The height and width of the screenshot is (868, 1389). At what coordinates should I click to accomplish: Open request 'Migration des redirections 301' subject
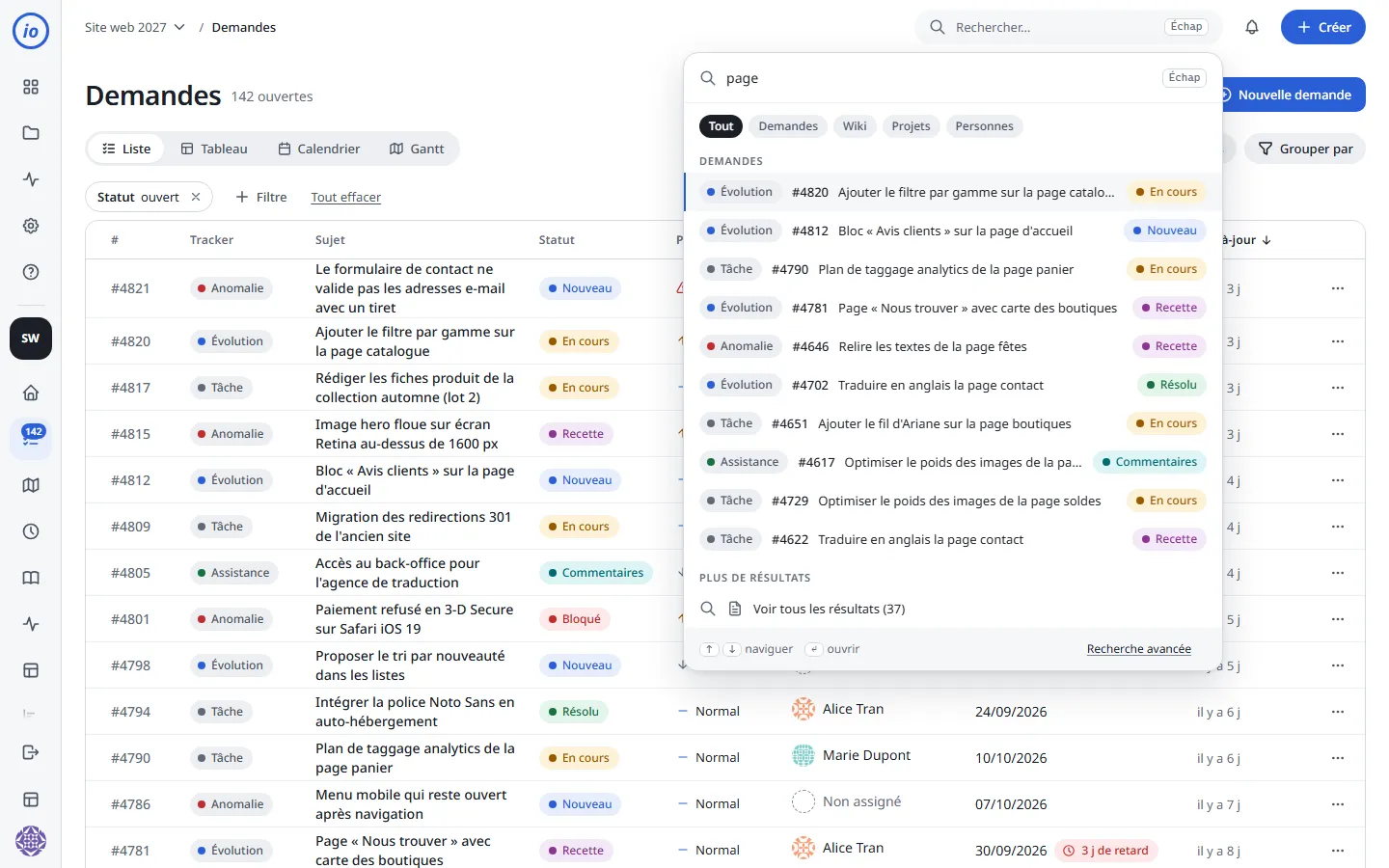(413, 527)
